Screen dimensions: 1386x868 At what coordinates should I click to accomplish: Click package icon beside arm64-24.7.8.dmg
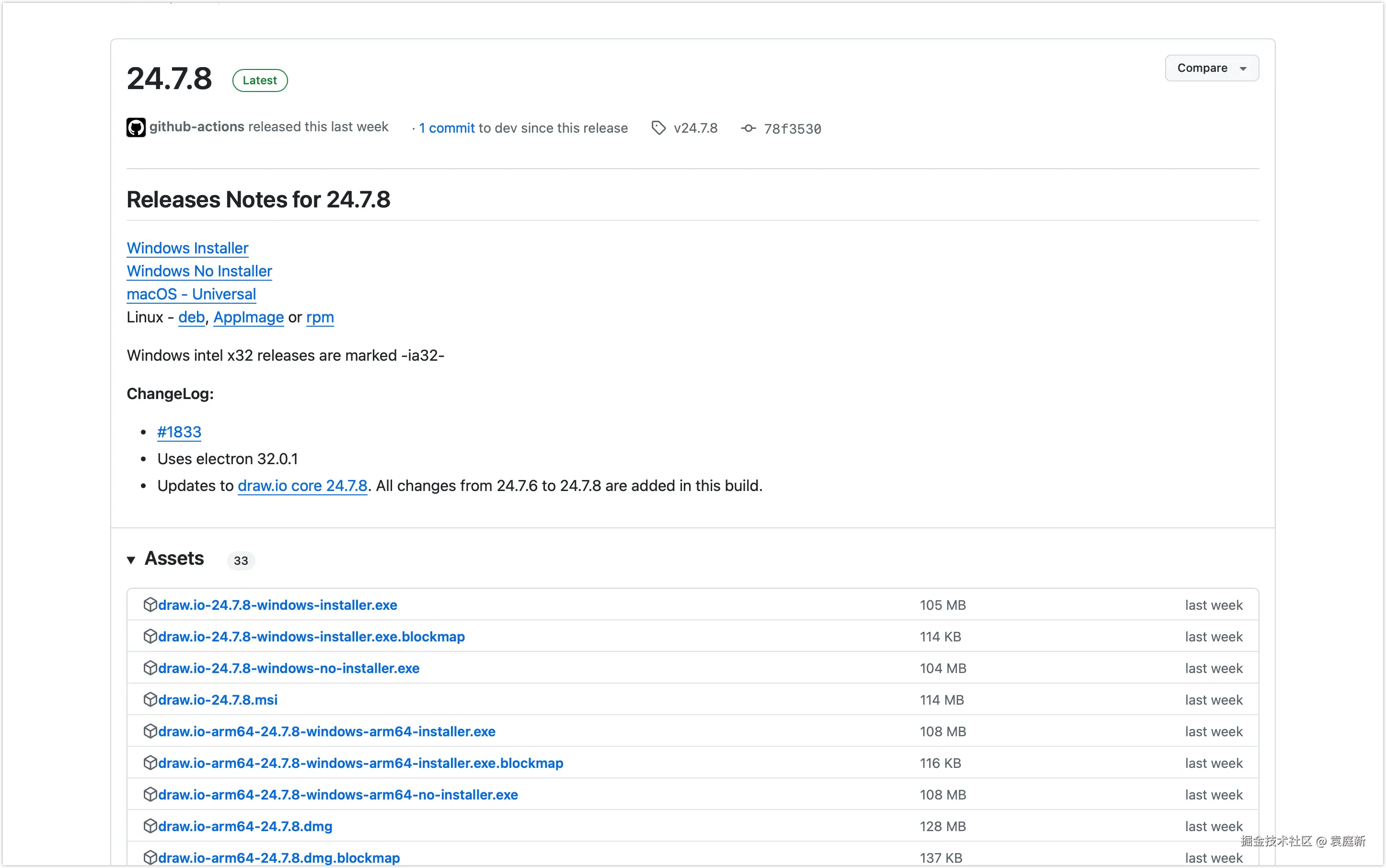click(x=150, y=825)
